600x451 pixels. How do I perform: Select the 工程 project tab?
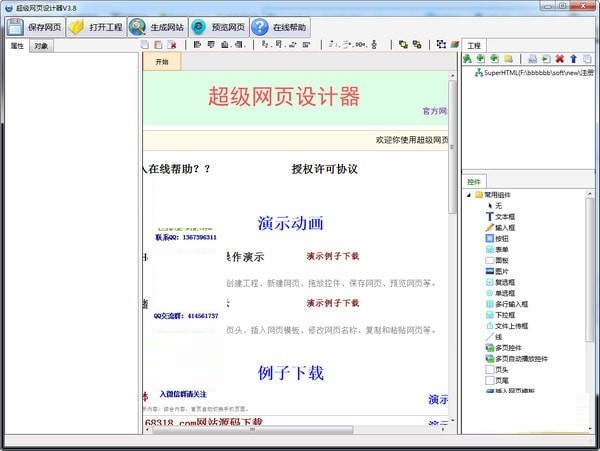point(474,46)
